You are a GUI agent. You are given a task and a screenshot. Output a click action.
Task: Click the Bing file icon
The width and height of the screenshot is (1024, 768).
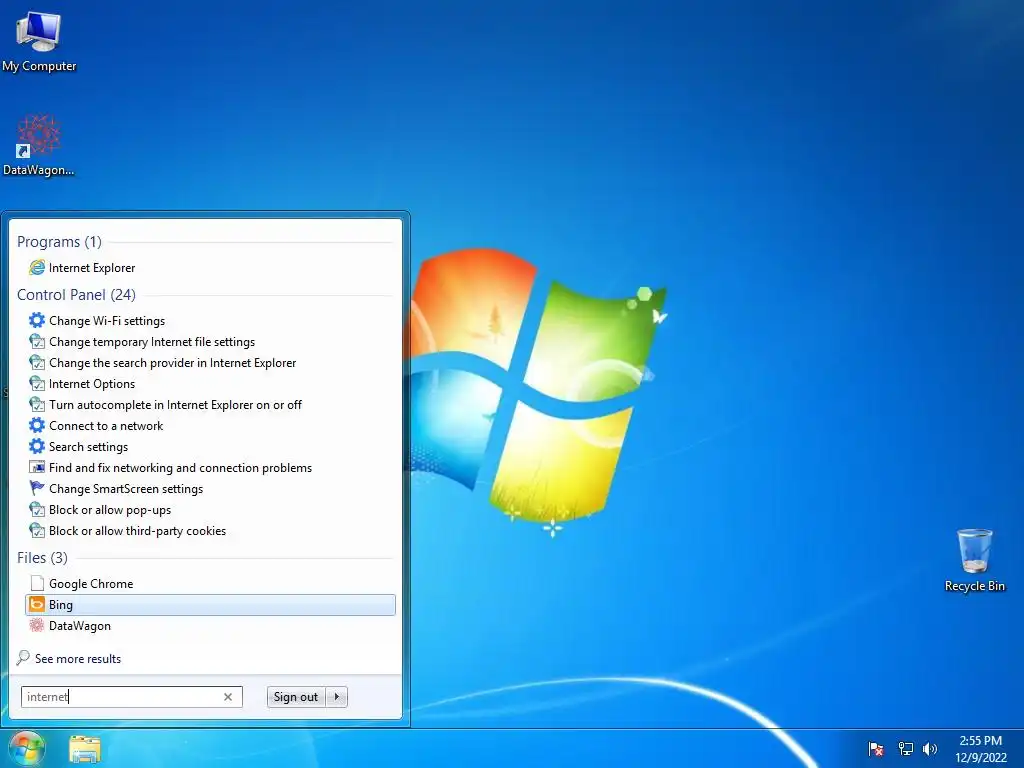point(37,604)
